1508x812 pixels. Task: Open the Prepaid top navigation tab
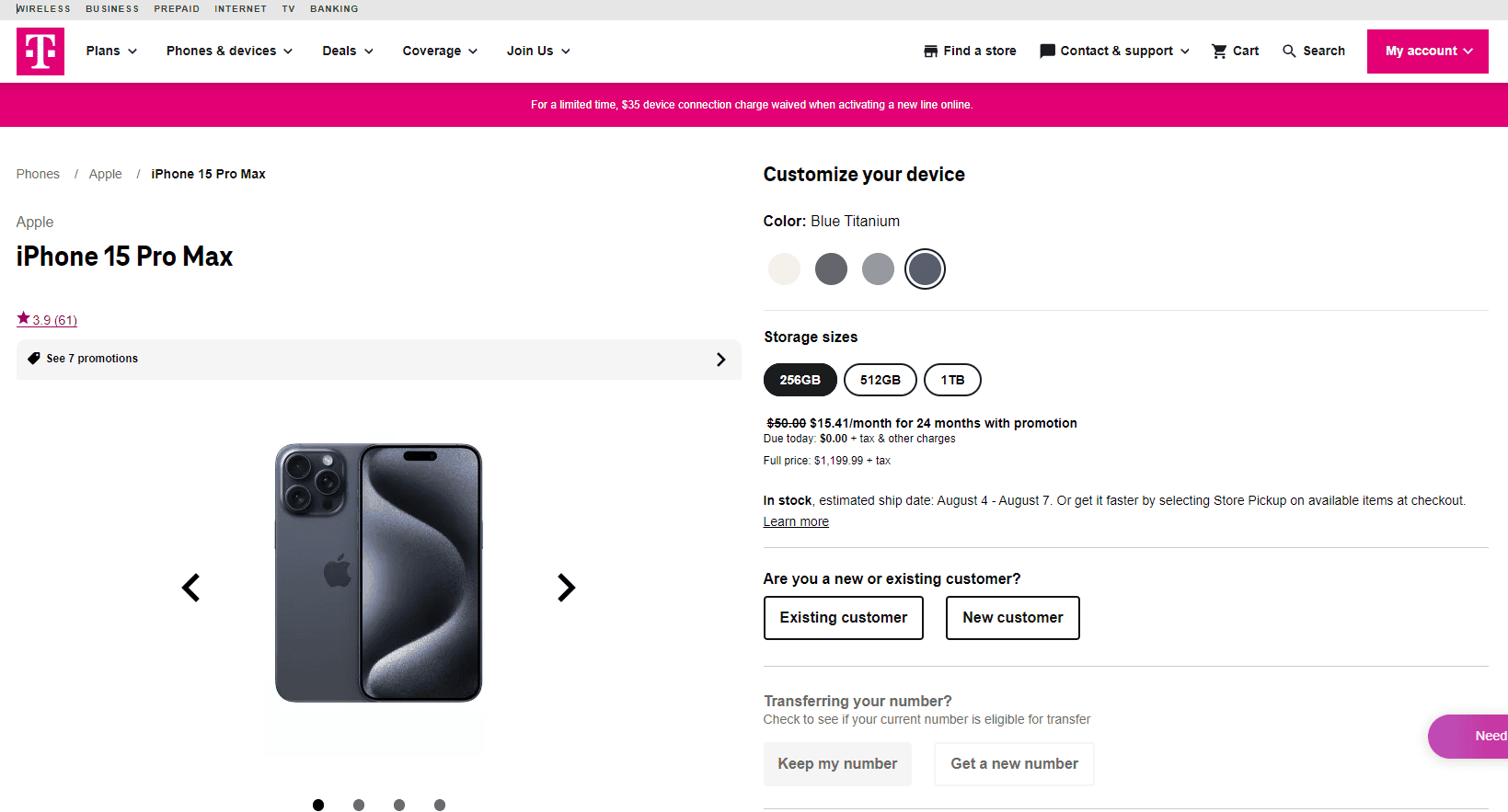[x=177, y=9]
